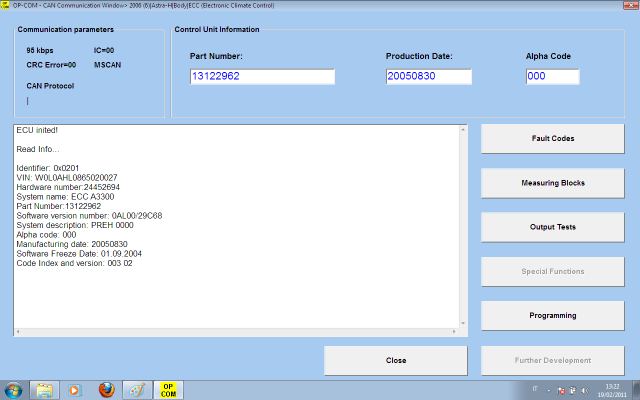Image resolution: width=640 pixels, height=400 pixels.
Task: Click the ECU inited! line
Action: 37,130
